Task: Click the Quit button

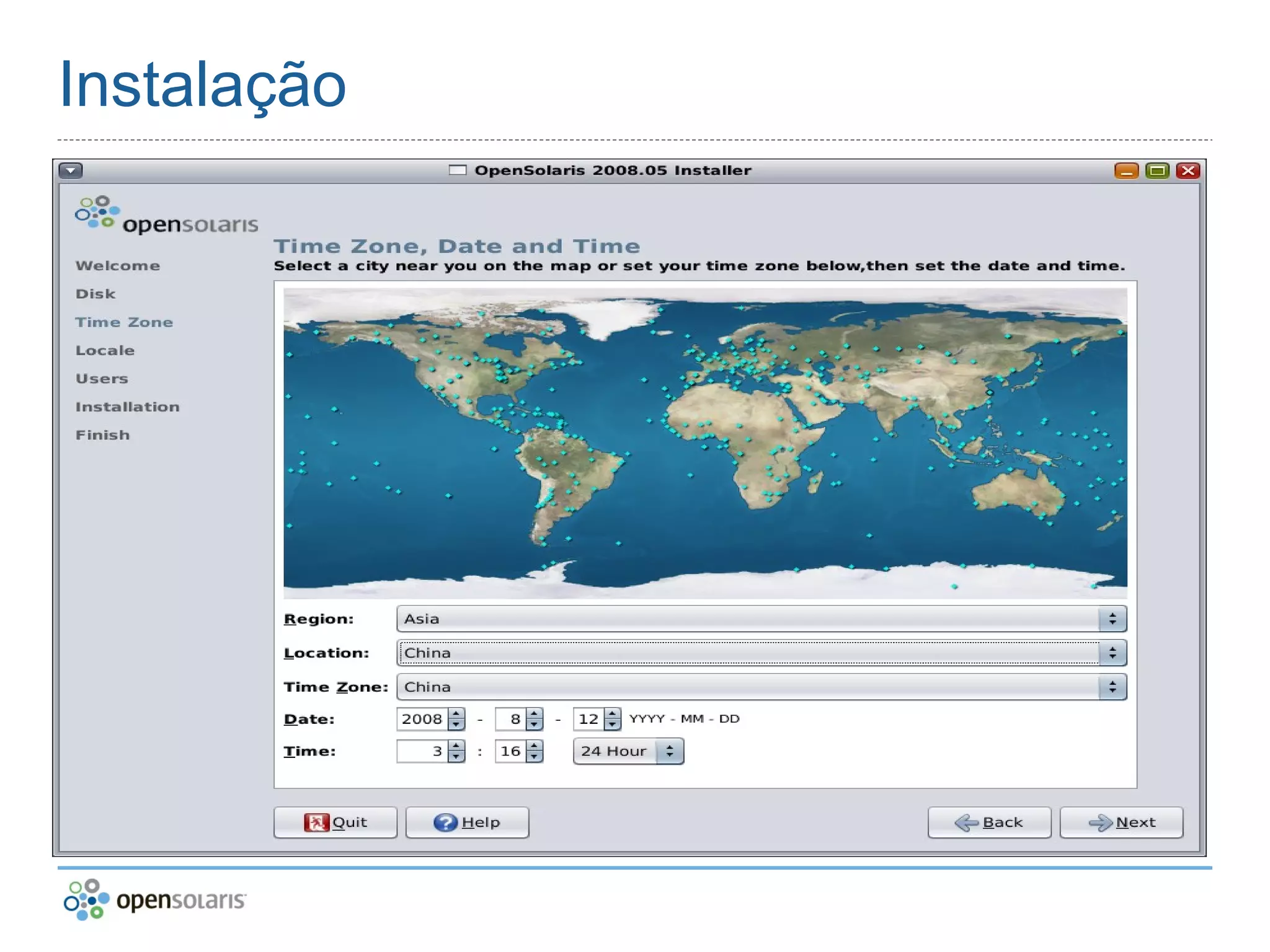Action: tap(335, 822)
